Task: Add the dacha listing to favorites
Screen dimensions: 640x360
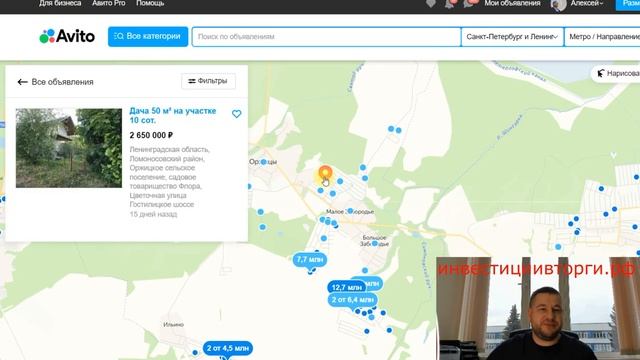Action: click(236, 114)
